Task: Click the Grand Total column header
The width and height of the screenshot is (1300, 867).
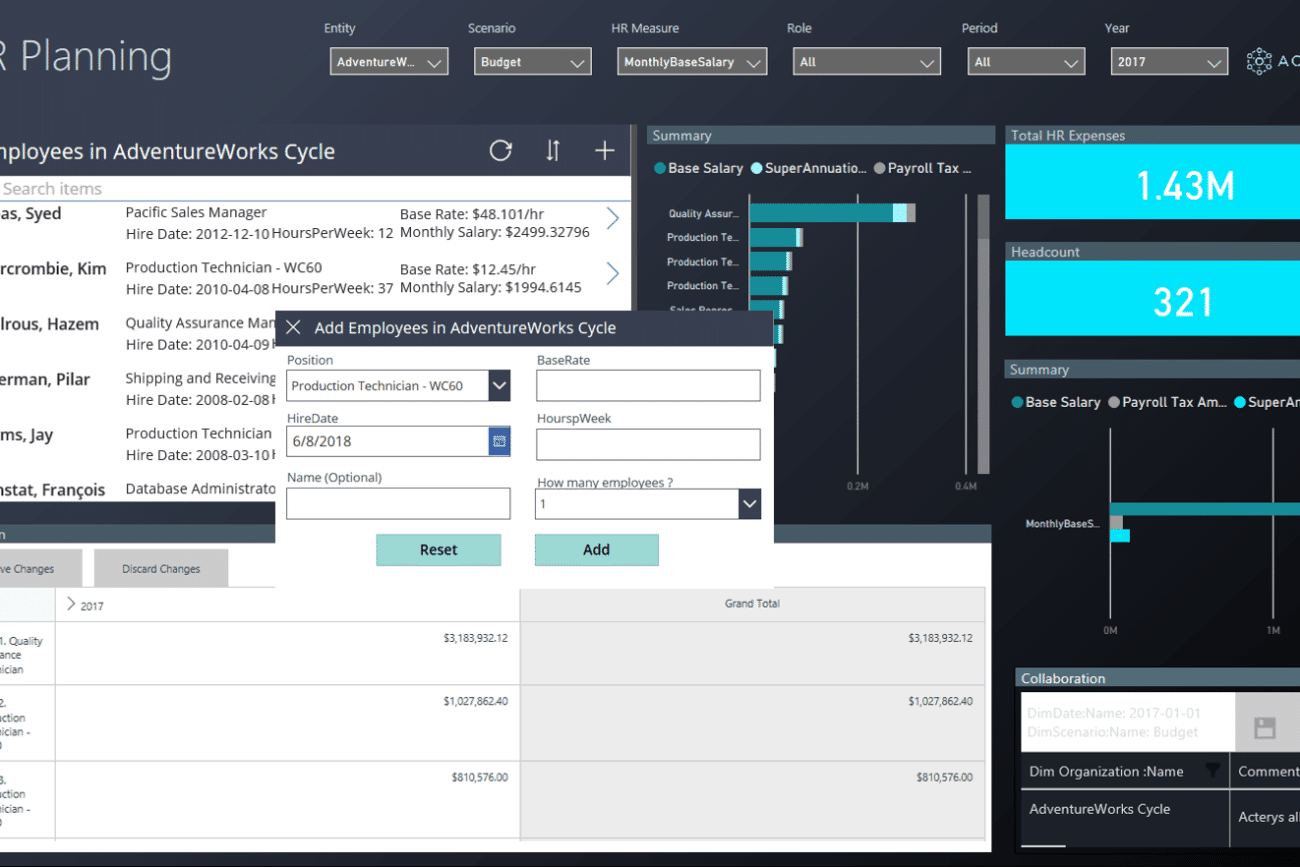Action: coord(752,604)
